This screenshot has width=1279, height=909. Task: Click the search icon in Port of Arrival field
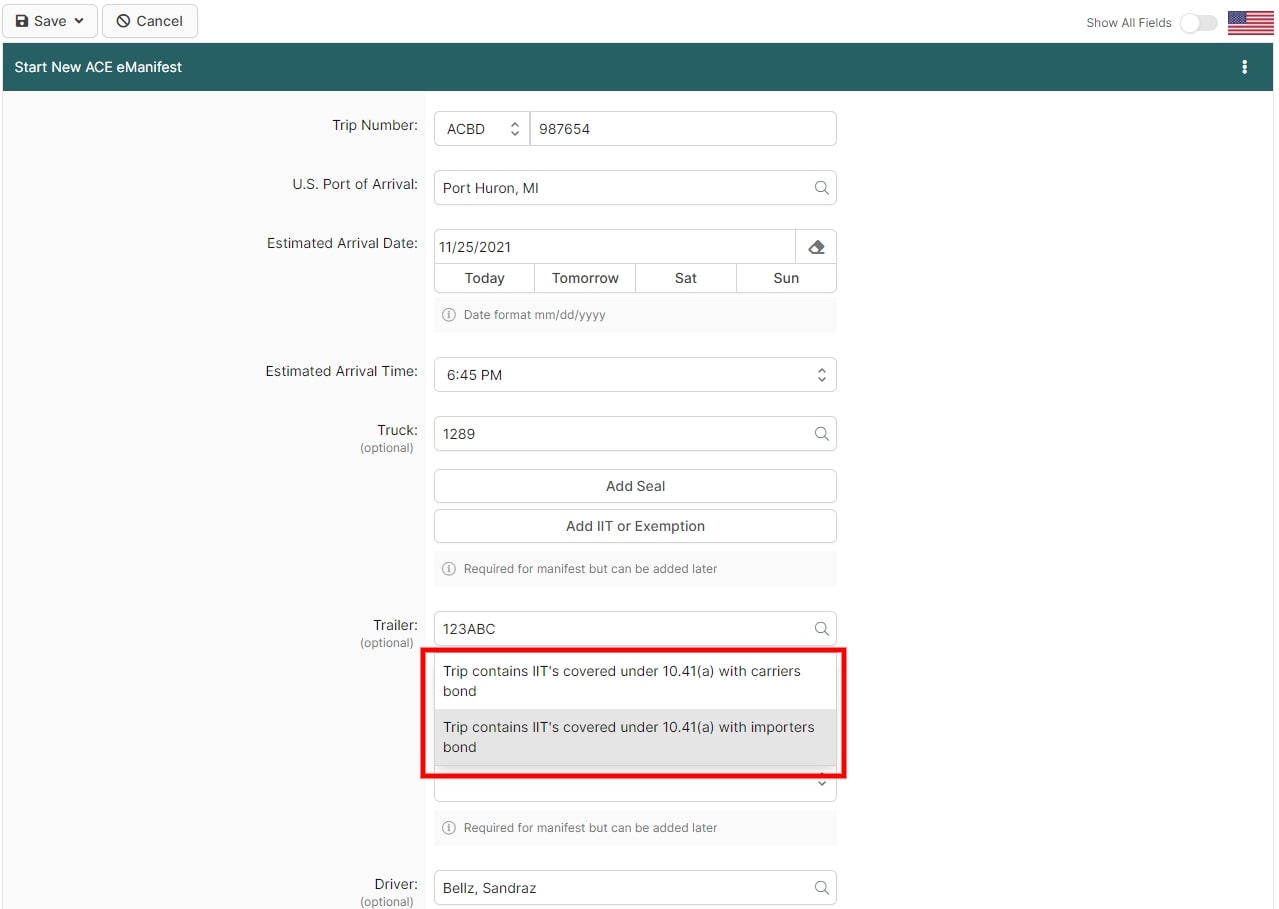coord(821,188)
